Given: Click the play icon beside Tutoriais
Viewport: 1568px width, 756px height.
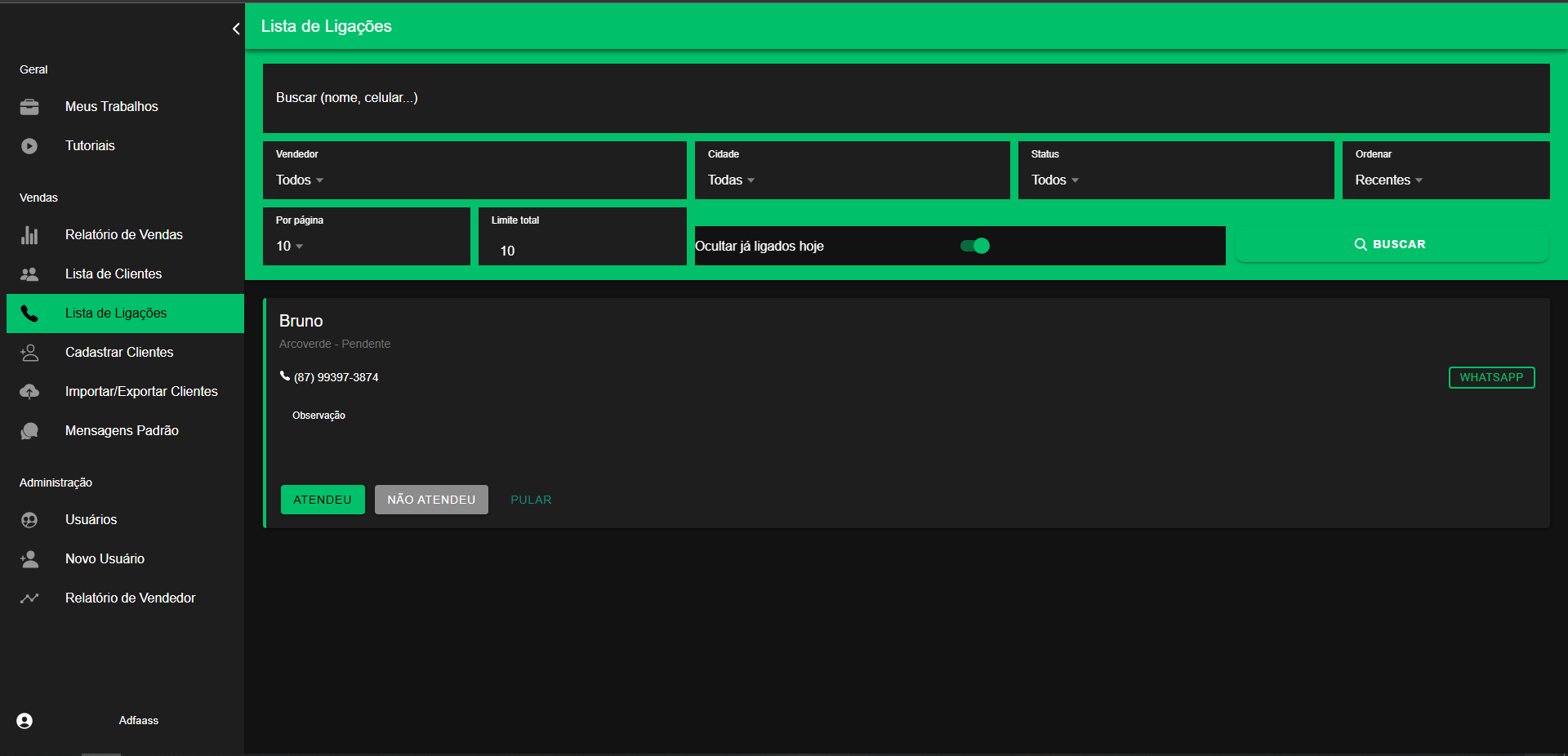Looking at the screenshot, I should tap(29, 146).
